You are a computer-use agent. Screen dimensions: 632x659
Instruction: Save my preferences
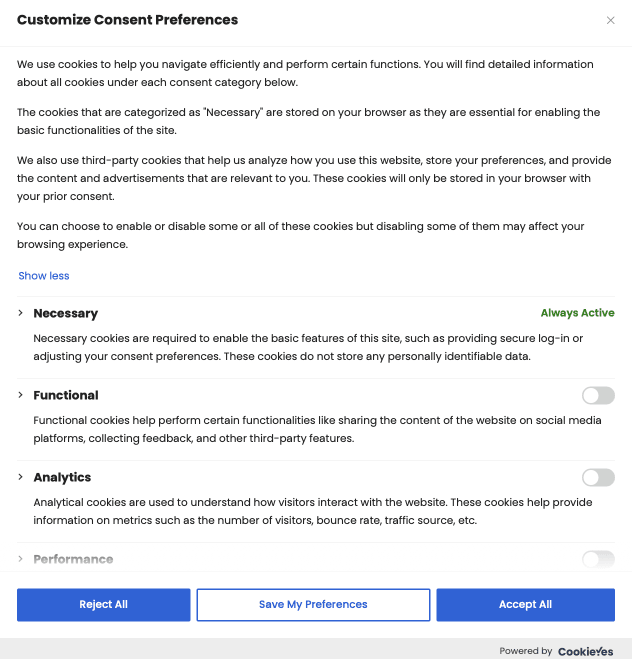pyautogui.click(x=313, y=604)
